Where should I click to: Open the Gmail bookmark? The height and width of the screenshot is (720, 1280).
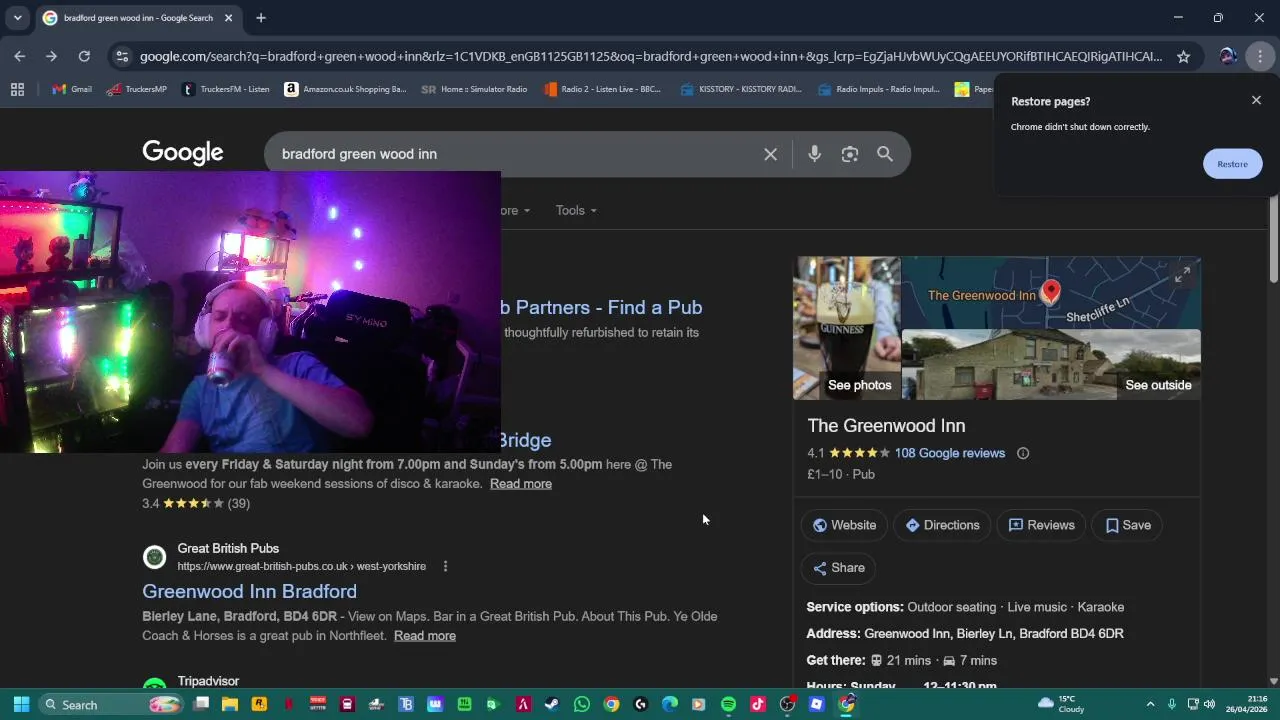(x=72, y=89)
